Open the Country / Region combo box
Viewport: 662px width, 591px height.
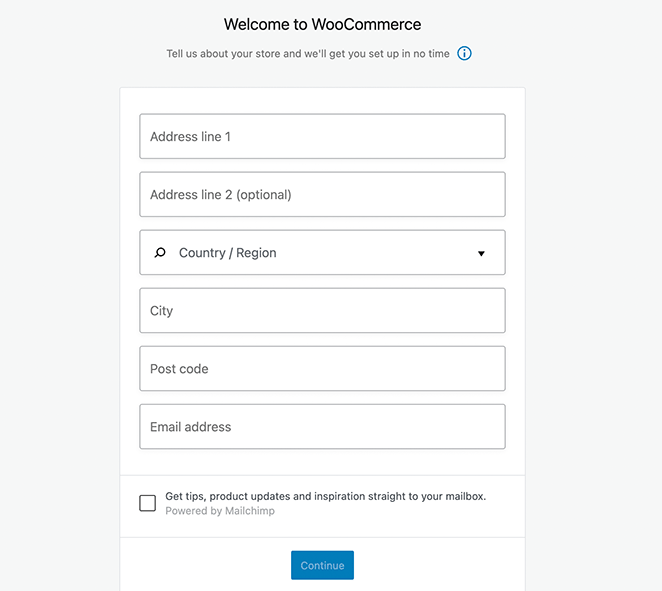pyautogui.click(x=322, y=253)
